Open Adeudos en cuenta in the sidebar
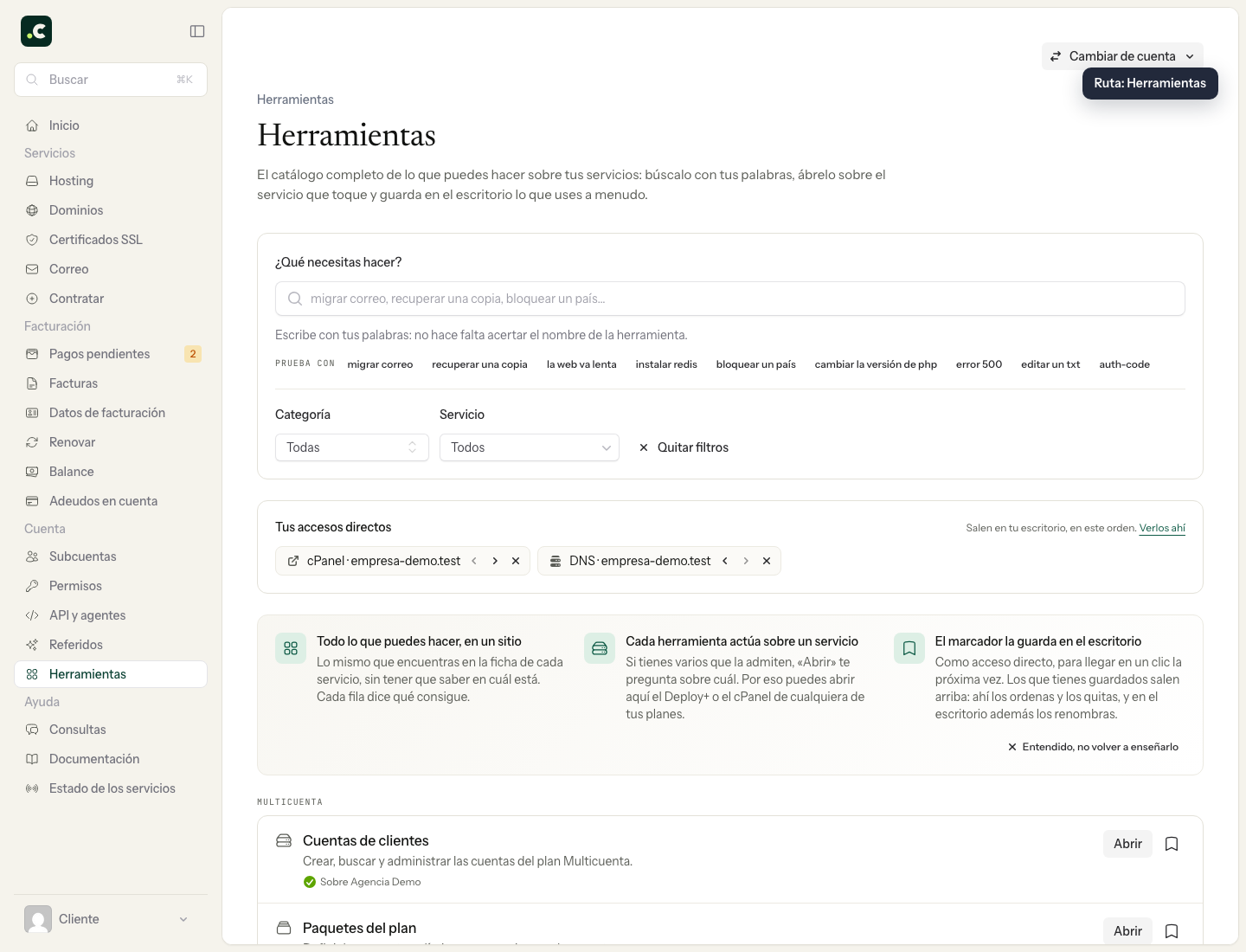Viewport: 1246px width, 952px height. [111, 501]
